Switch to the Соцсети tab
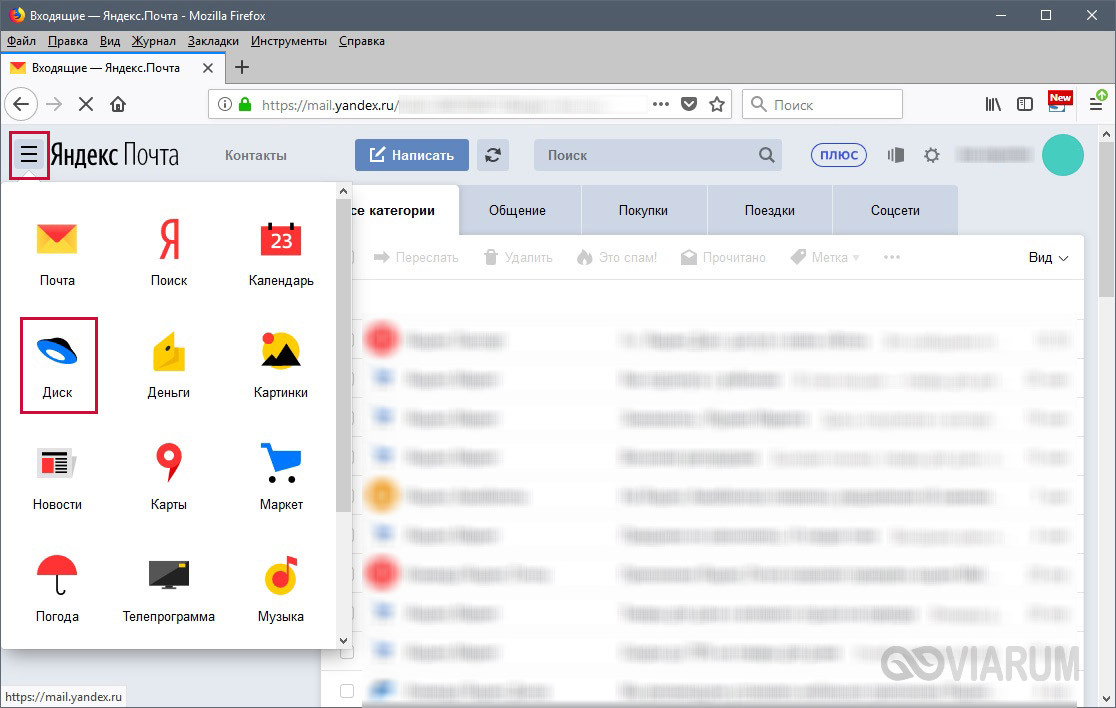The width and height of the screenshot is (1116, 708). tap(895, 211)
